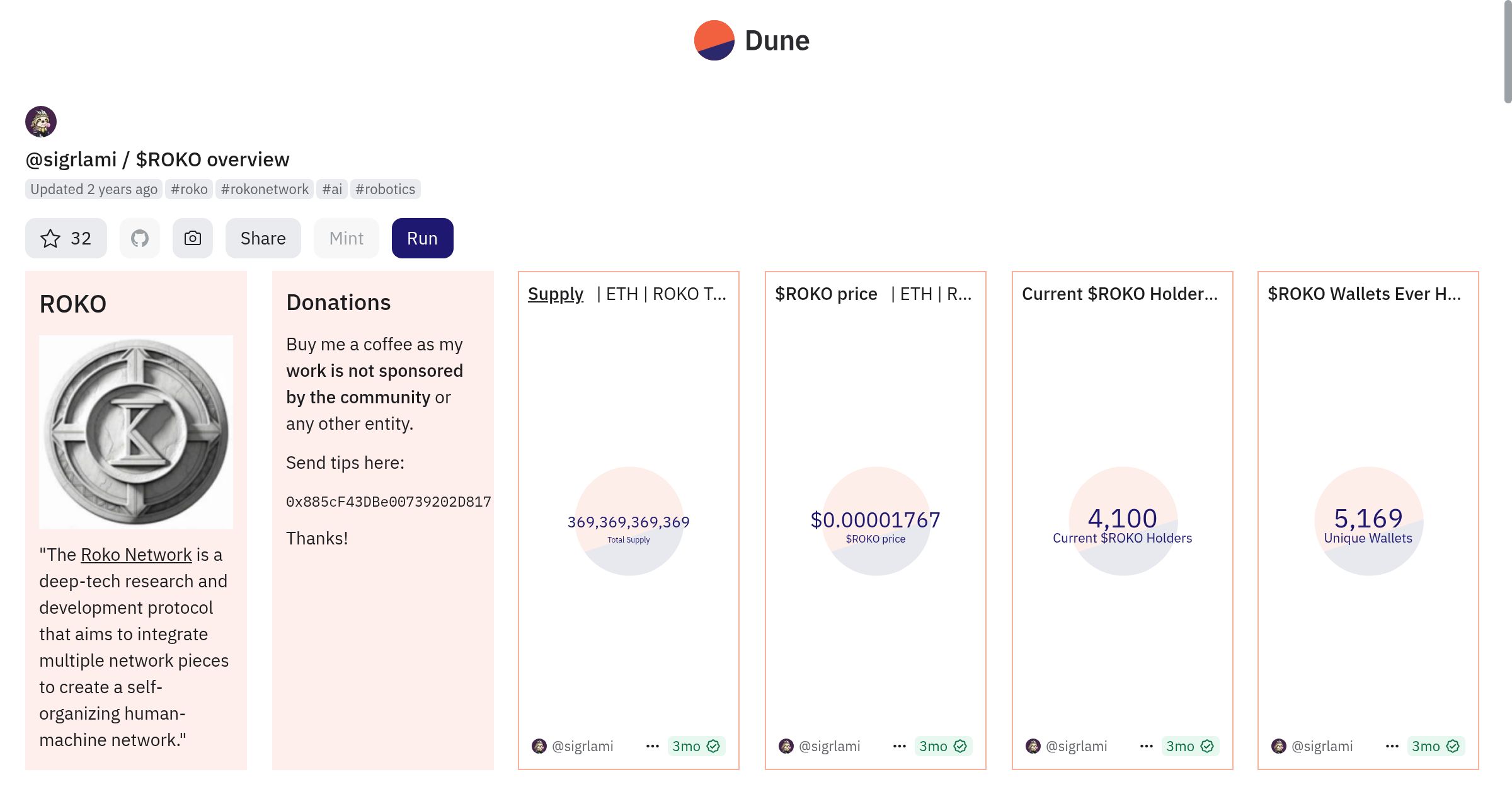Open the GitHub icon button
The image size is (1512, 794).
[140, 238]
